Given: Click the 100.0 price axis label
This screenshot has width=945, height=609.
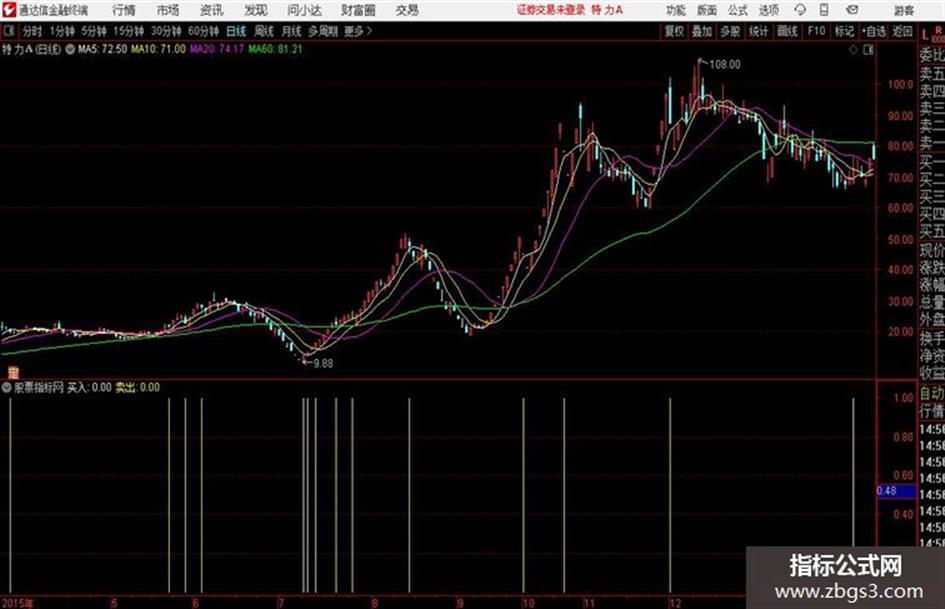Looking at the screenshot, I should coord(900,85).
